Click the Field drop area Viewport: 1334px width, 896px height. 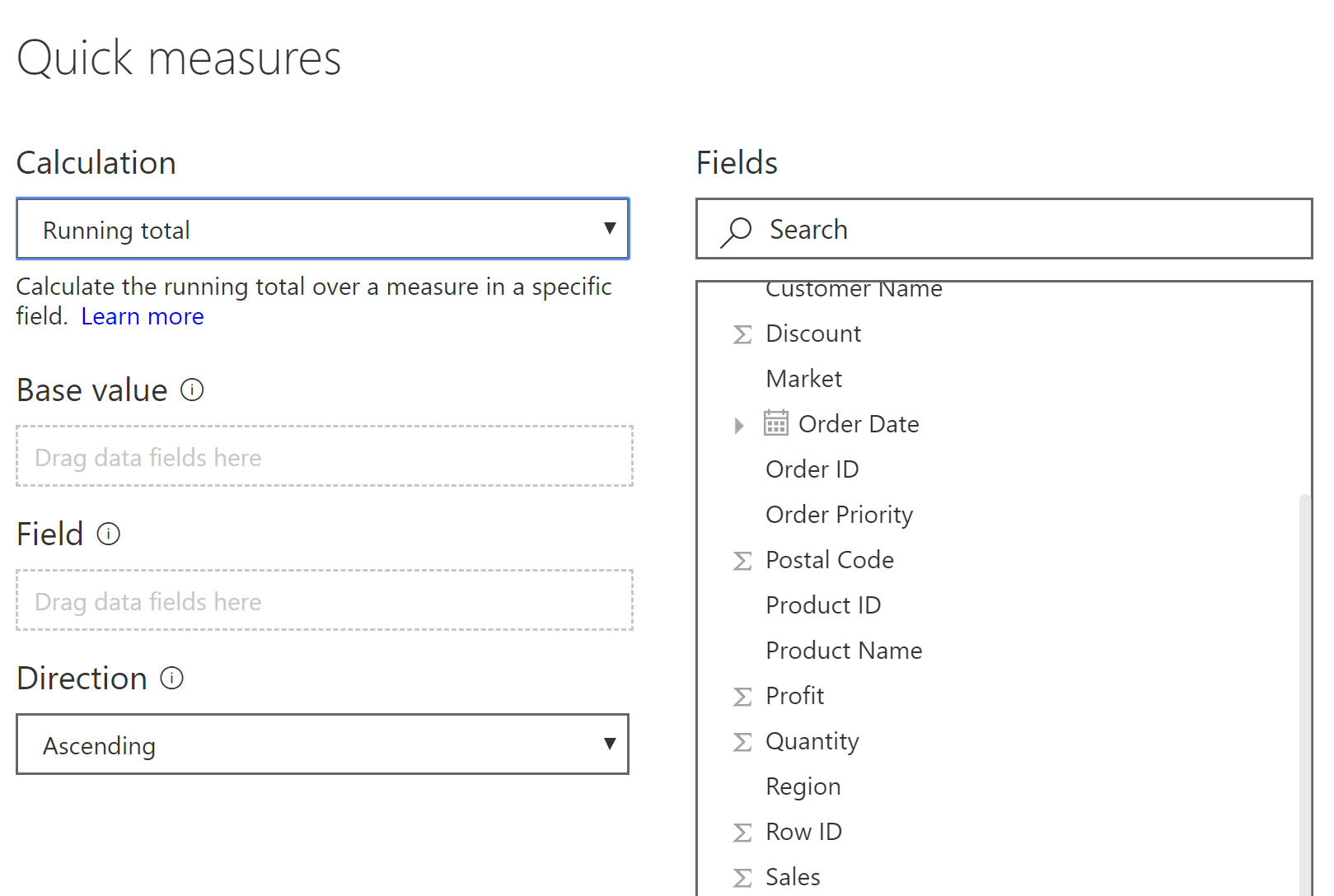[x=325, y=600]
